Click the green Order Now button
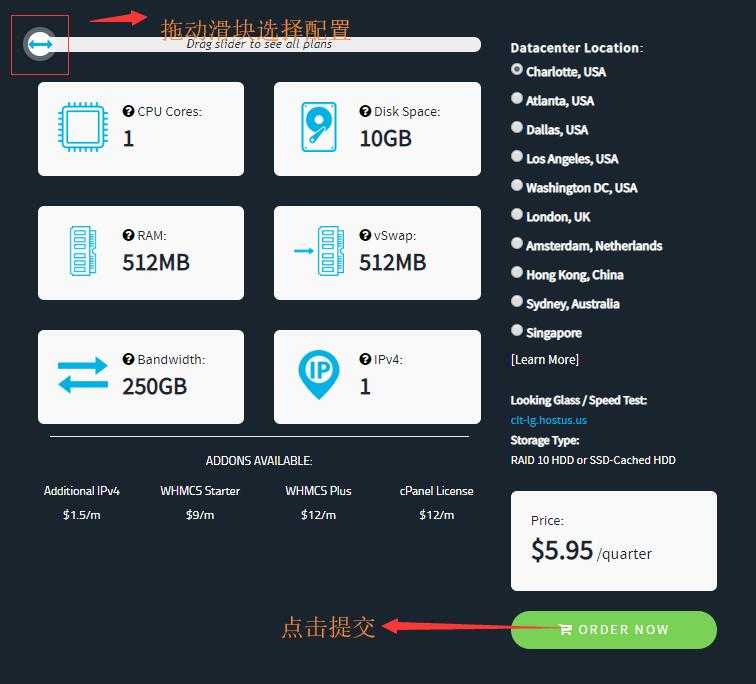The width and height of the screenshot is (756, 684). point(614,630)
